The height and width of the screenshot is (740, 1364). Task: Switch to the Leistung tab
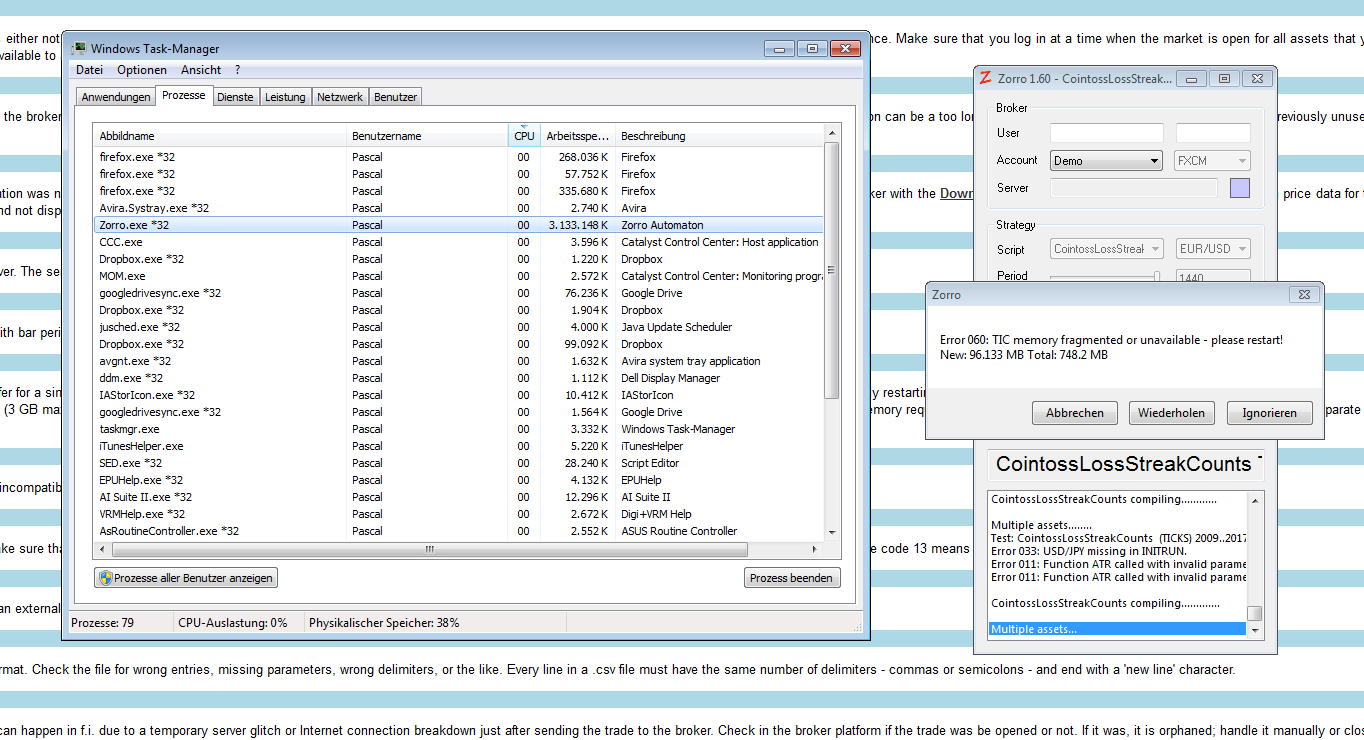(x=285, y=97)
